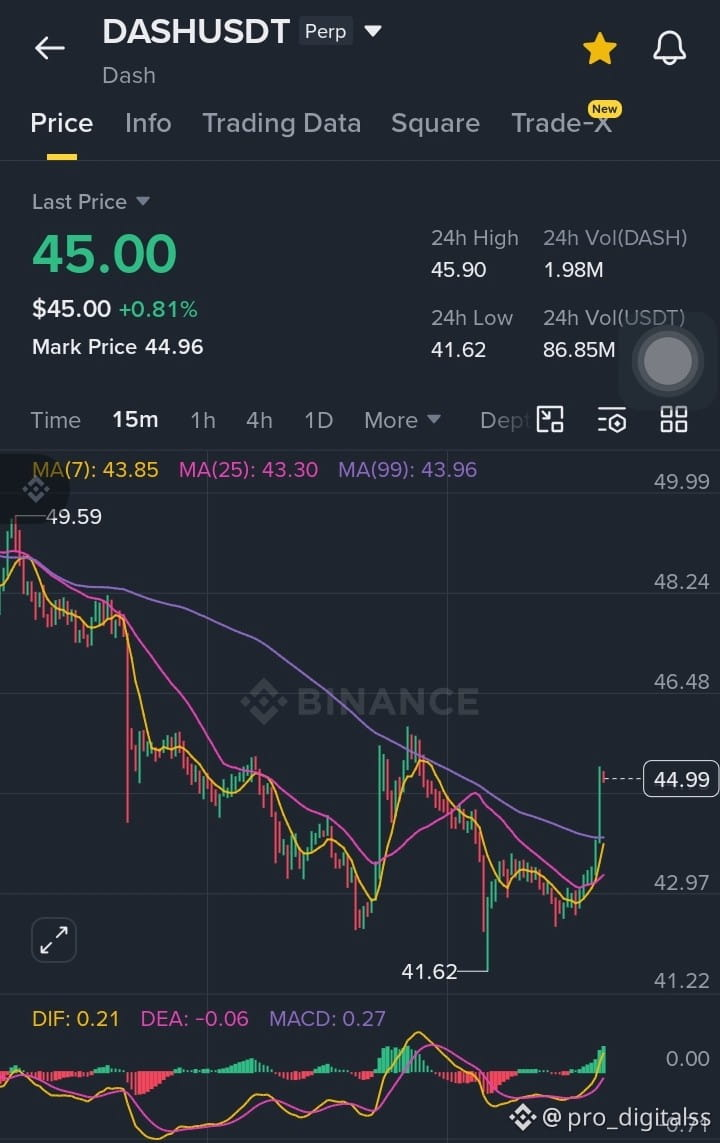Tap the 41.62 chart low marker
This screenshot has height=1143, width=720.
[429, 971]
